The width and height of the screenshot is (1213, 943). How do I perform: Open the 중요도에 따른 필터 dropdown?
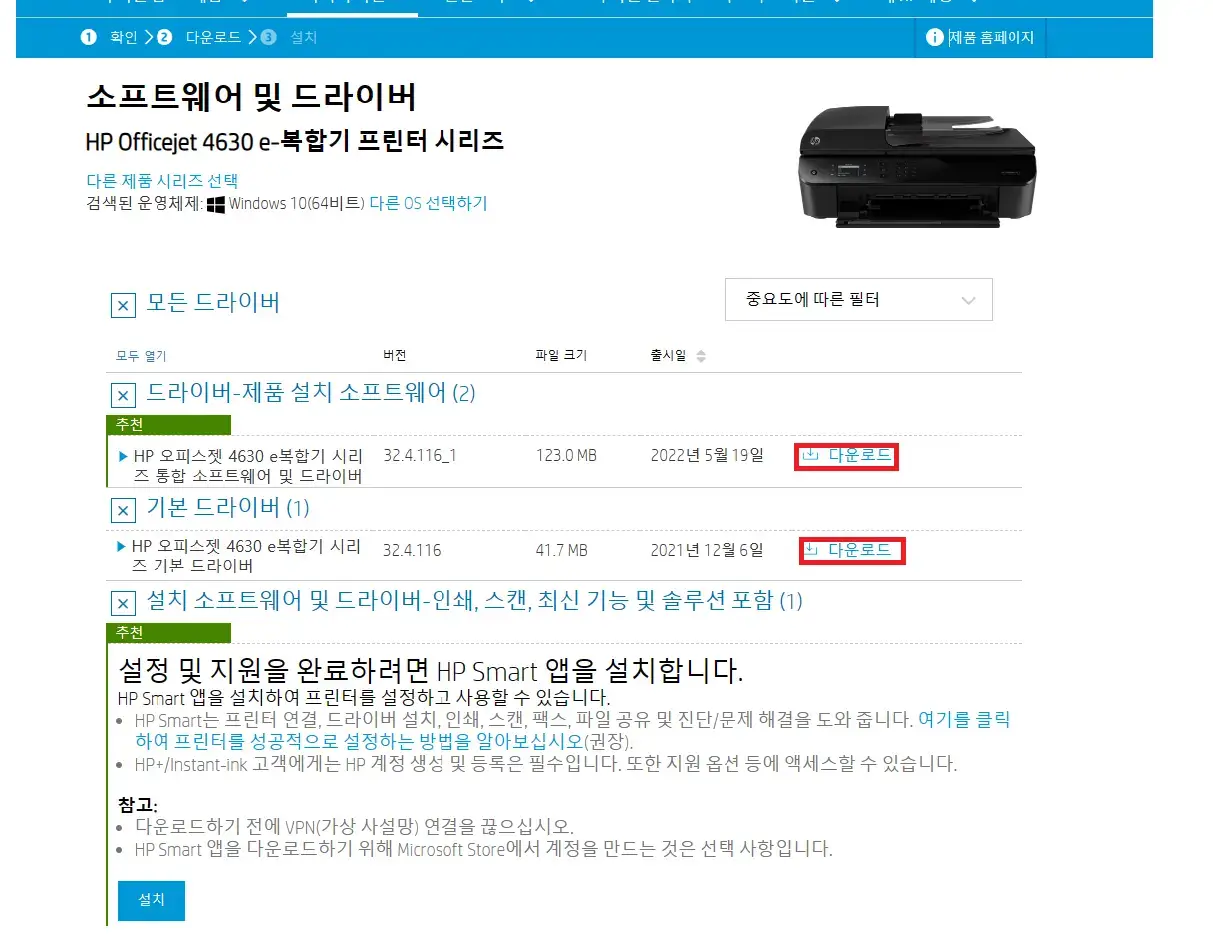point(859,299)
